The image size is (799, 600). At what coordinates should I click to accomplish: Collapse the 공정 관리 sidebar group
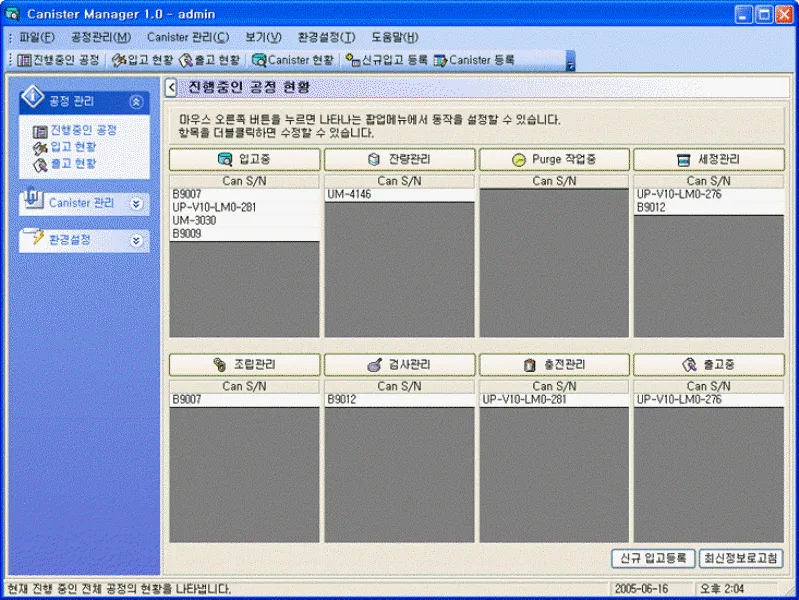pyautogui.click(x=136, y=102)
